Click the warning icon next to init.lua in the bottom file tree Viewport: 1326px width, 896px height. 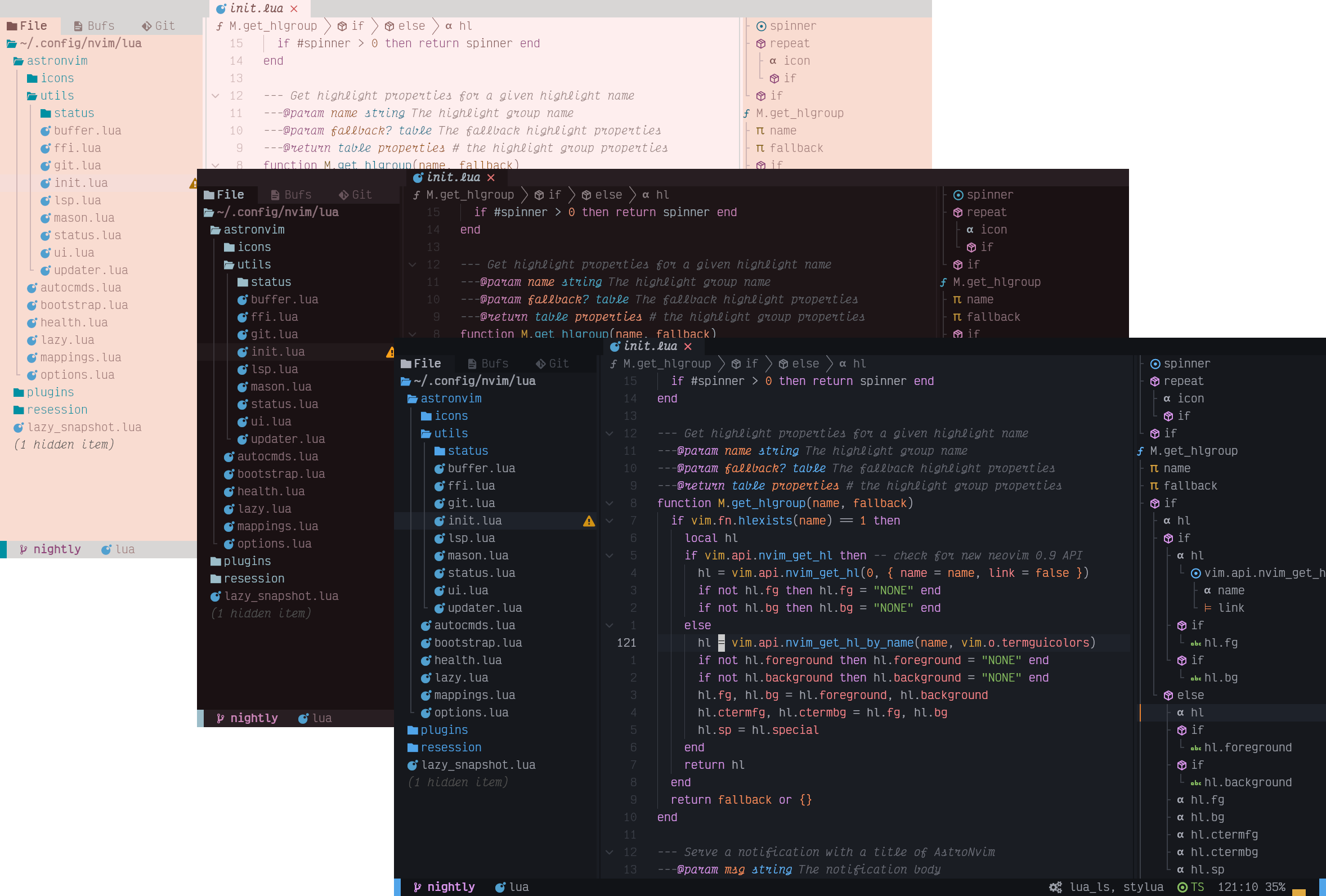click(589, 521)
